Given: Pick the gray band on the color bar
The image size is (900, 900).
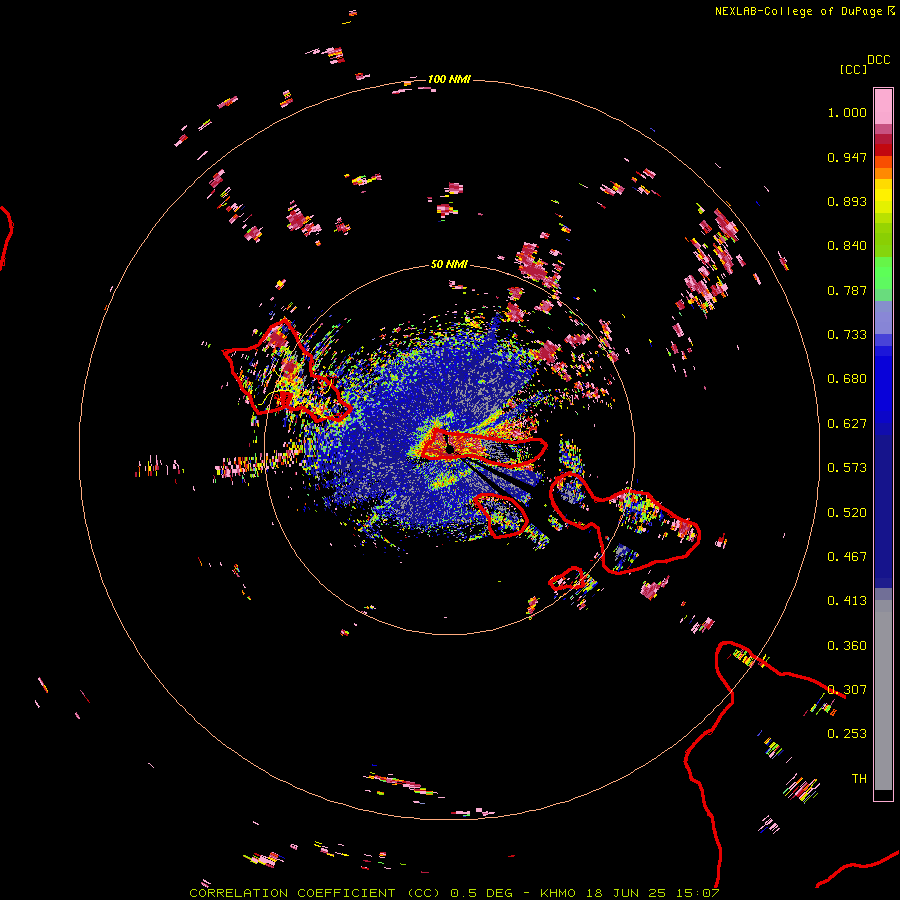Looking at the screenshot, I should [883, 695].
